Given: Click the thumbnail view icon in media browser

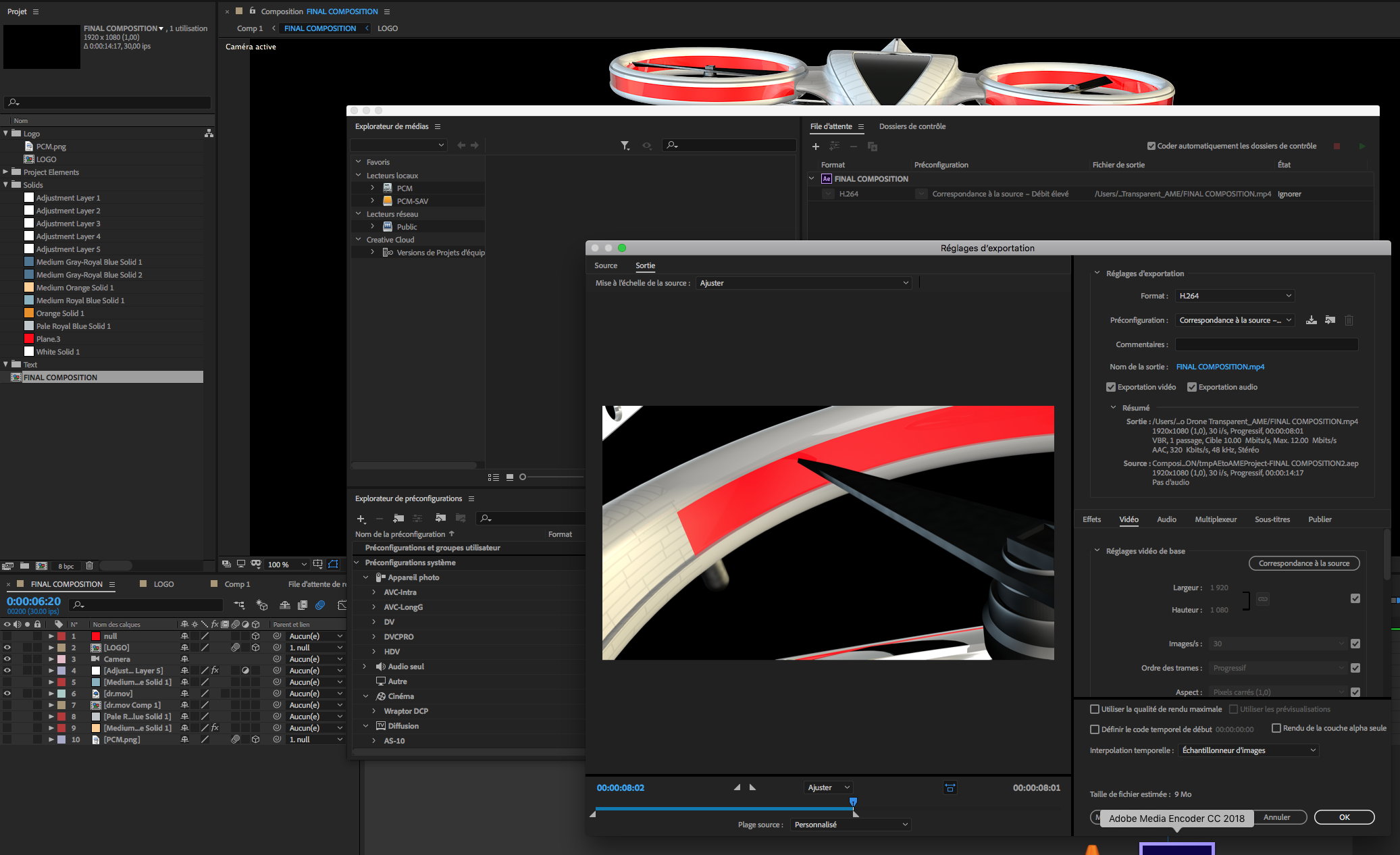Looking at the screenshot, I should click(510, 477).
